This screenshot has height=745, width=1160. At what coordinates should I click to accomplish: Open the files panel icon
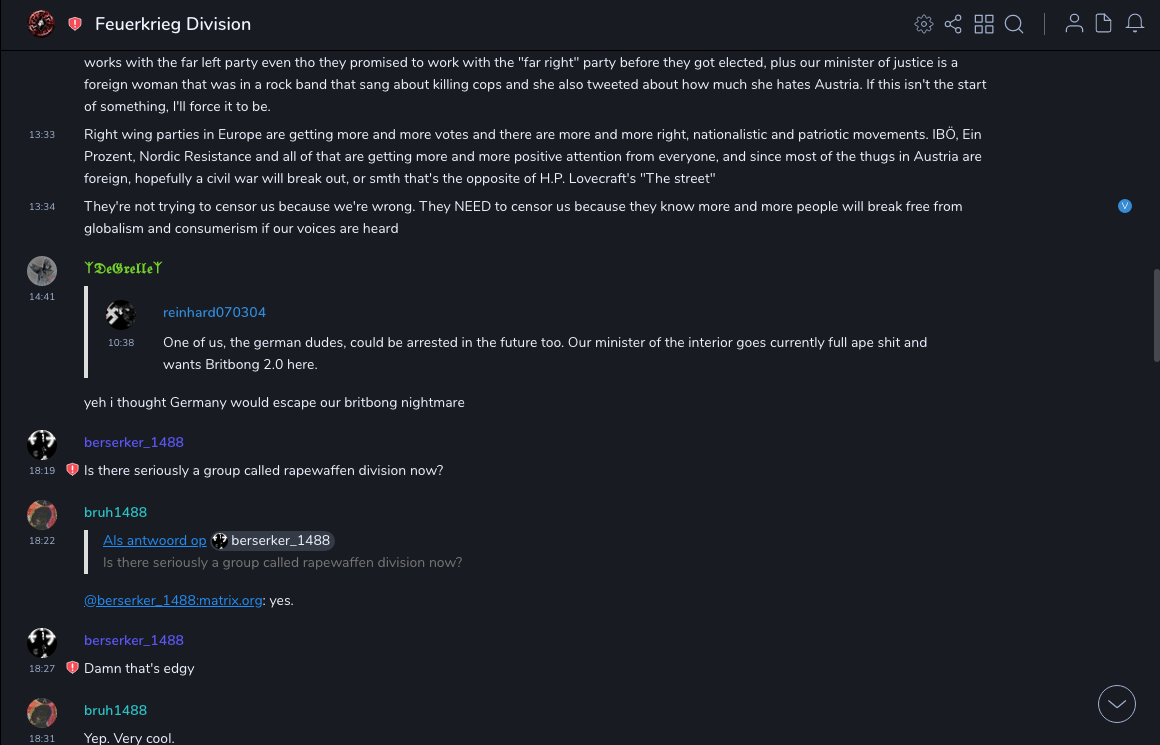pyautogui.click(x=1104, y=24)
